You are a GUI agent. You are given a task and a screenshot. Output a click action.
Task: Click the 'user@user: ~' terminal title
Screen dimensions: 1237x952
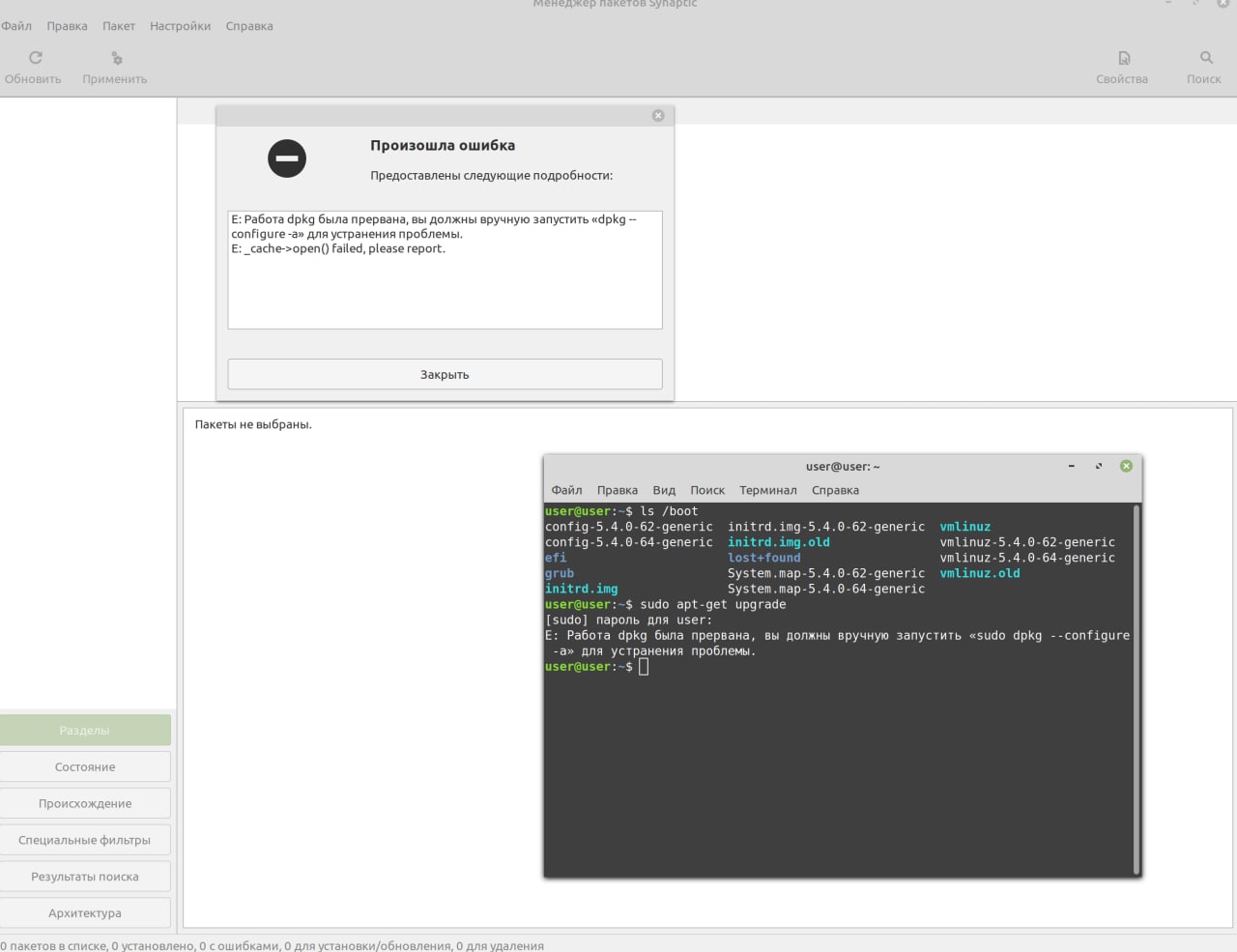tap(843, 467)
